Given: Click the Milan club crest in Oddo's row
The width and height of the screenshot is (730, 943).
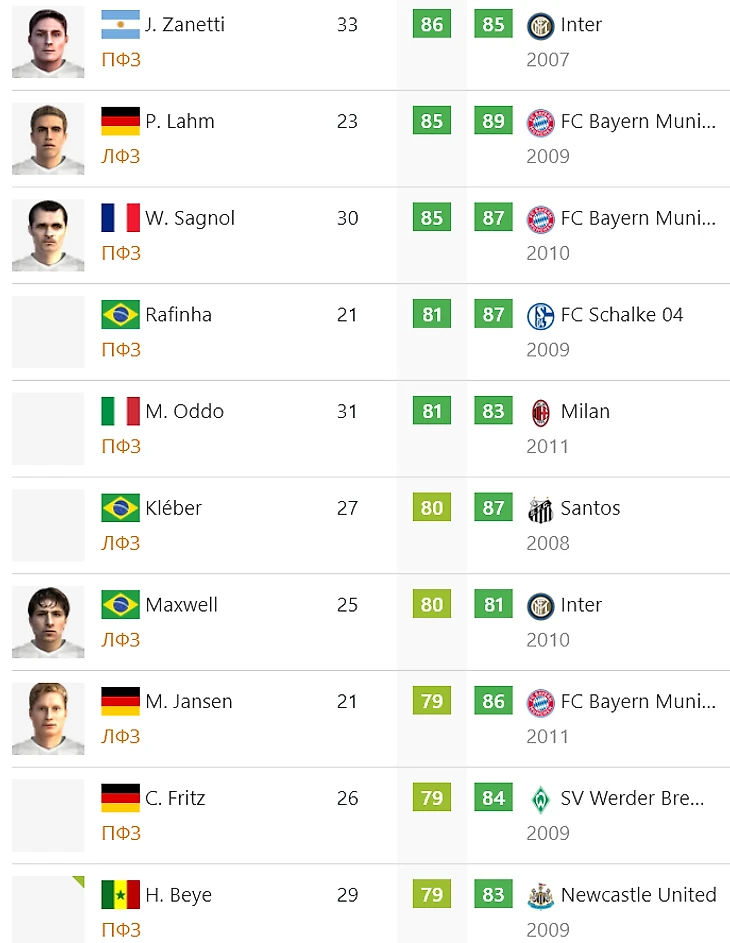Looking at the screenshot, I should 540,412.
